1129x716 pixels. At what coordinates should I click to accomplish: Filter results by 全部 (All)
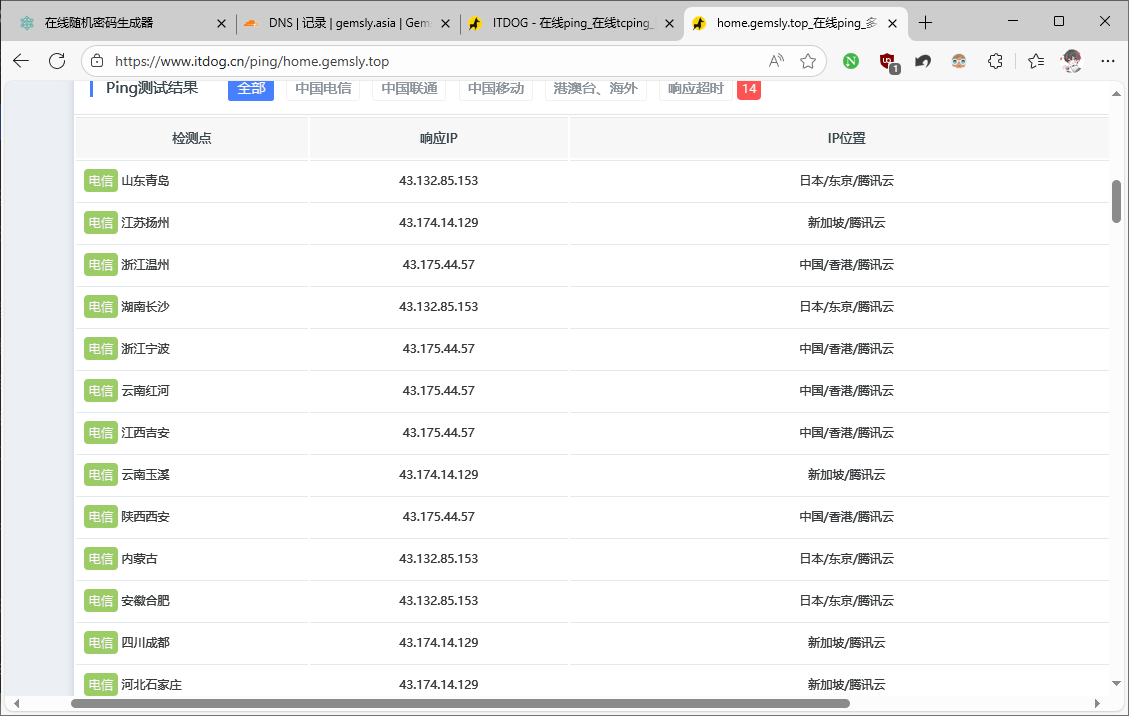coord(251,88)
